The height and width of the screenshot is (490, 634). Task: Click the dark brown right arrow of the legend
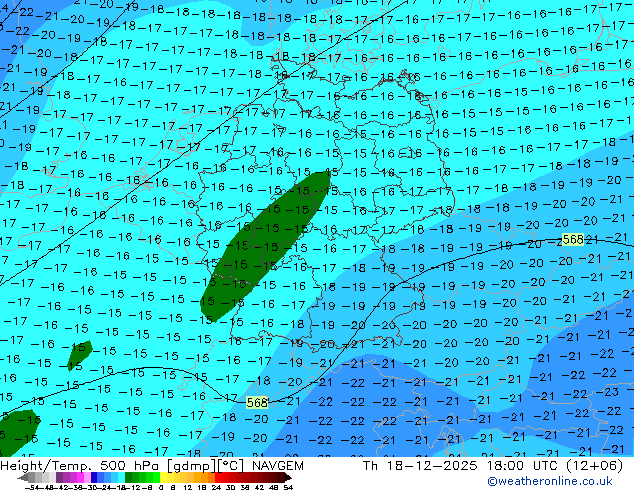tap(288, 478)
